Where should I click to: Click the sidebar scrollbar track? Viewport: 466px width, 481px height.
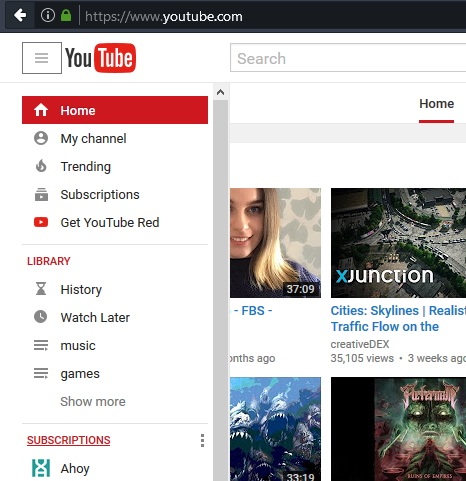pos(220,290)
